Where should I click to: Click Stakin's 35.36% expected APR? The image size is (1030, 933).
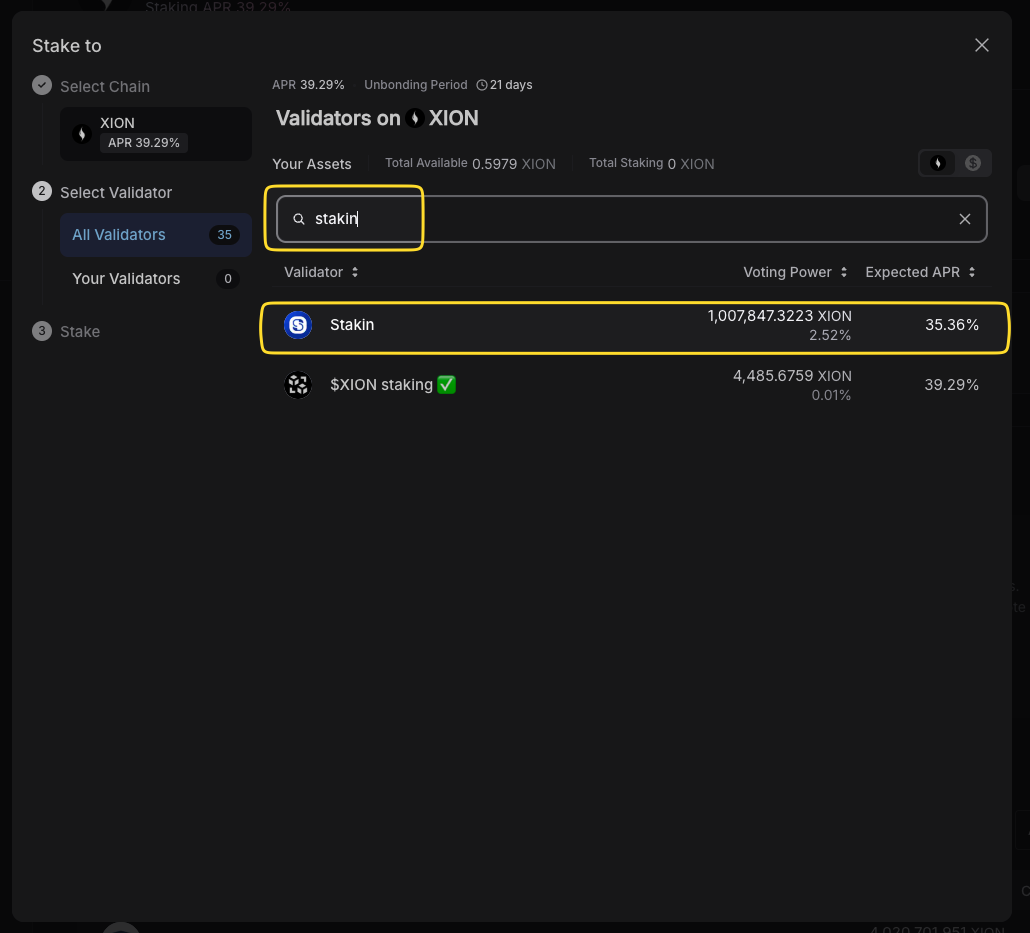[x=952, y=325]
